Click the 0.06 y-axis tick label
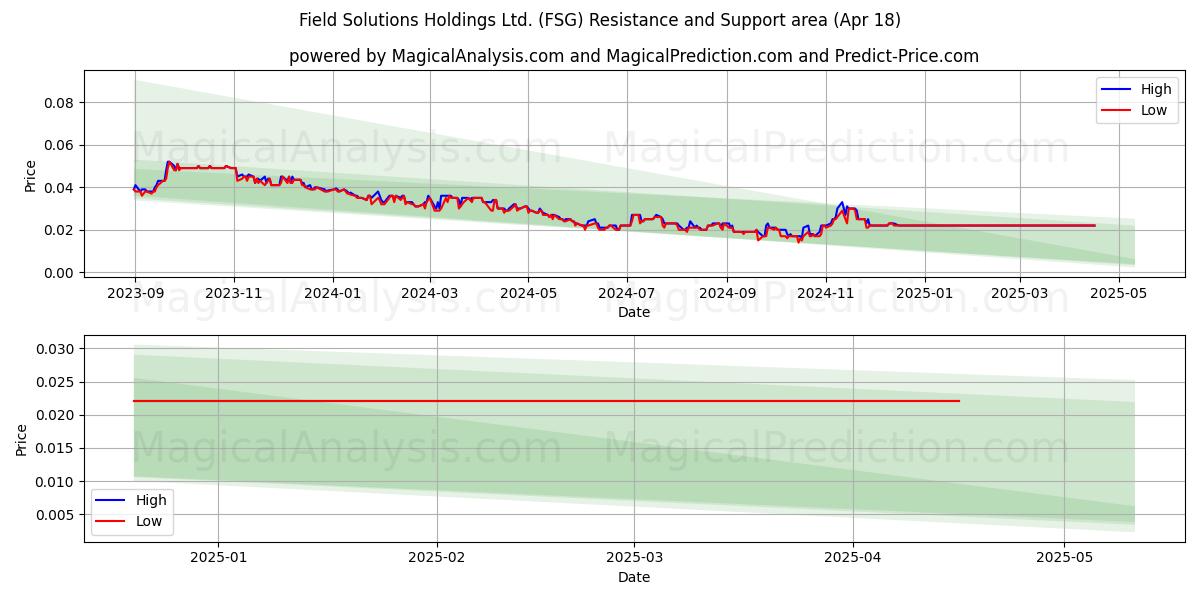Viewport: 1200px width, 600px height. 58,145
